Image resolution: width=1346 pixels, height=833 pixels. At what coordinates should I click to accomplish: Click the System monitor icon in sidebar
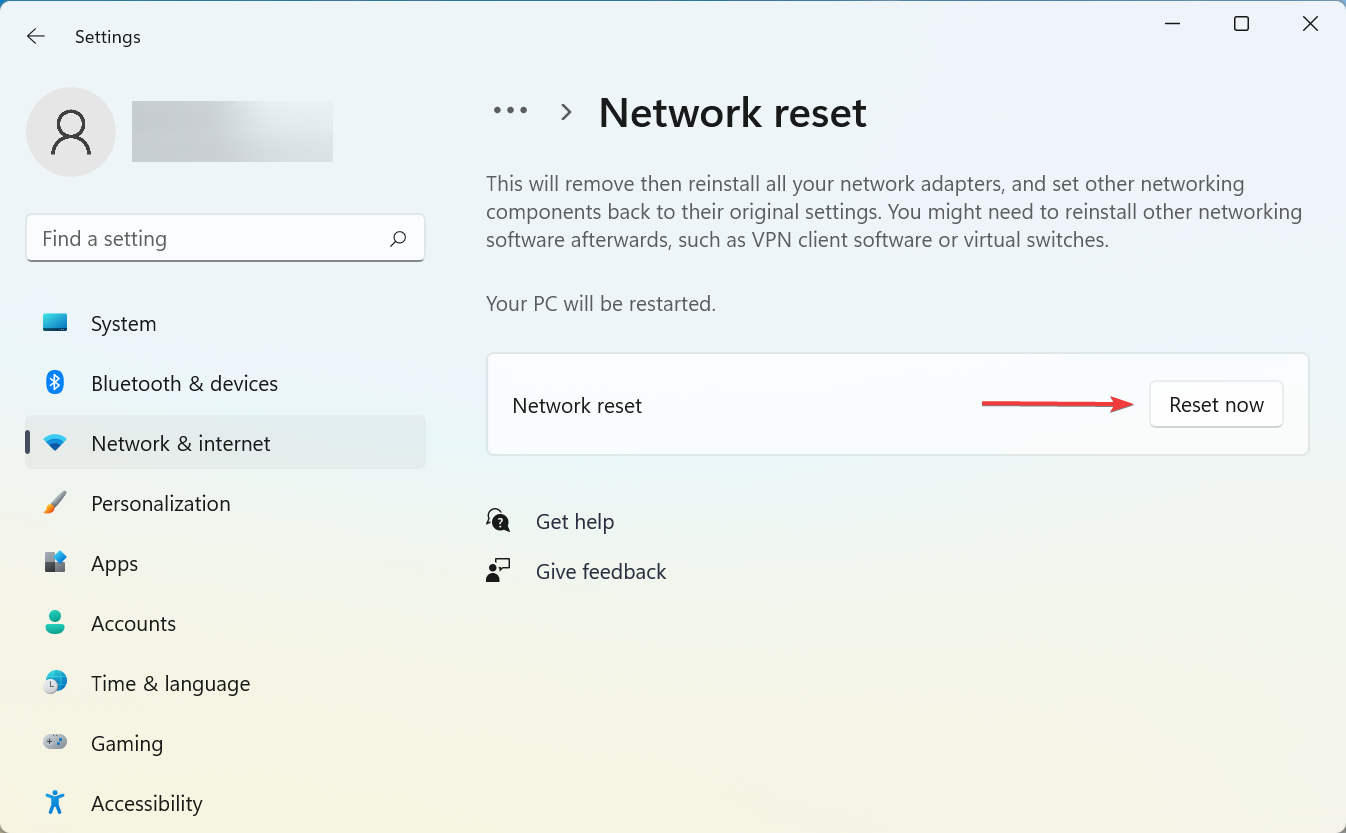(x=55, y=323)
